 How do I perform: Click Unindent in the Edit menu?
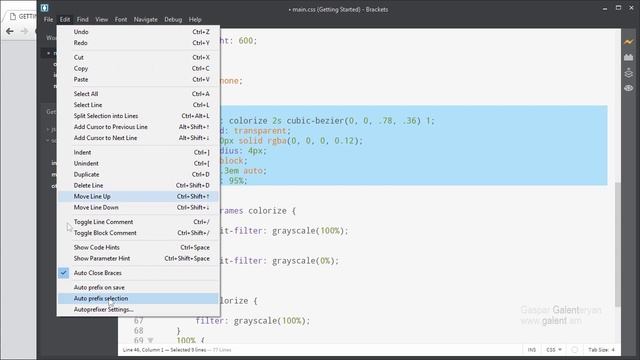138,163
